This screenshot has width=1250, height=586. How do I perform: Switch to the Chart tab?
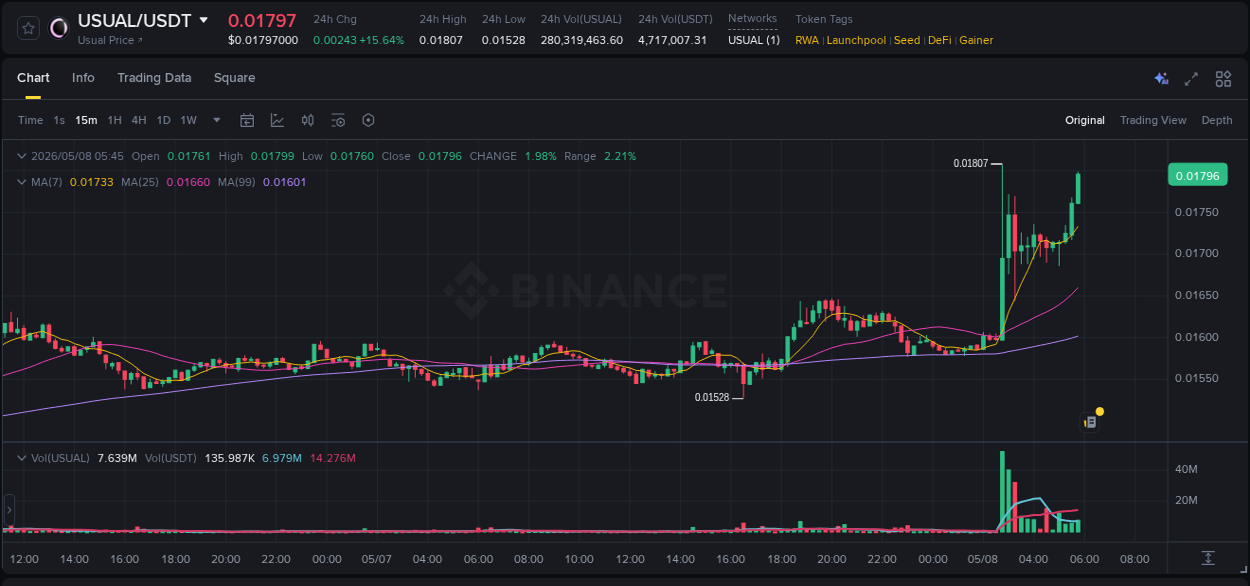coord(33,78)
